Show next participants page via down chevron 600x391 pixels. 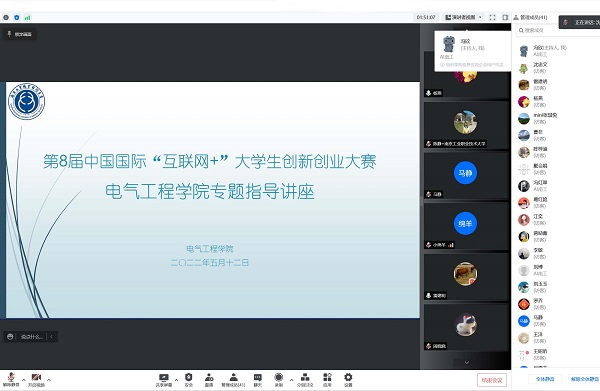(466, 362)
